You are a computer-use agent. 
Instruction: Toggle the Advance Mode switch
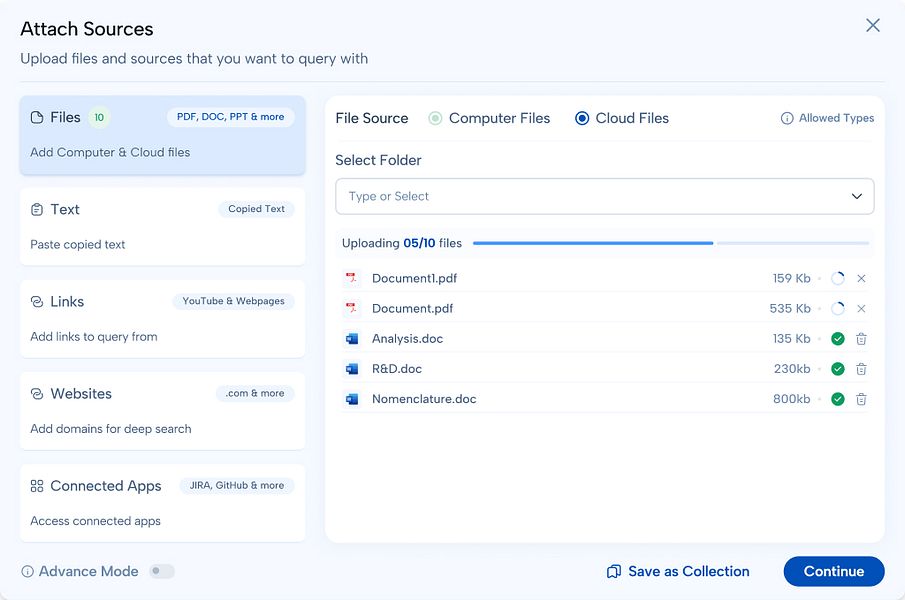pos(162,571)
